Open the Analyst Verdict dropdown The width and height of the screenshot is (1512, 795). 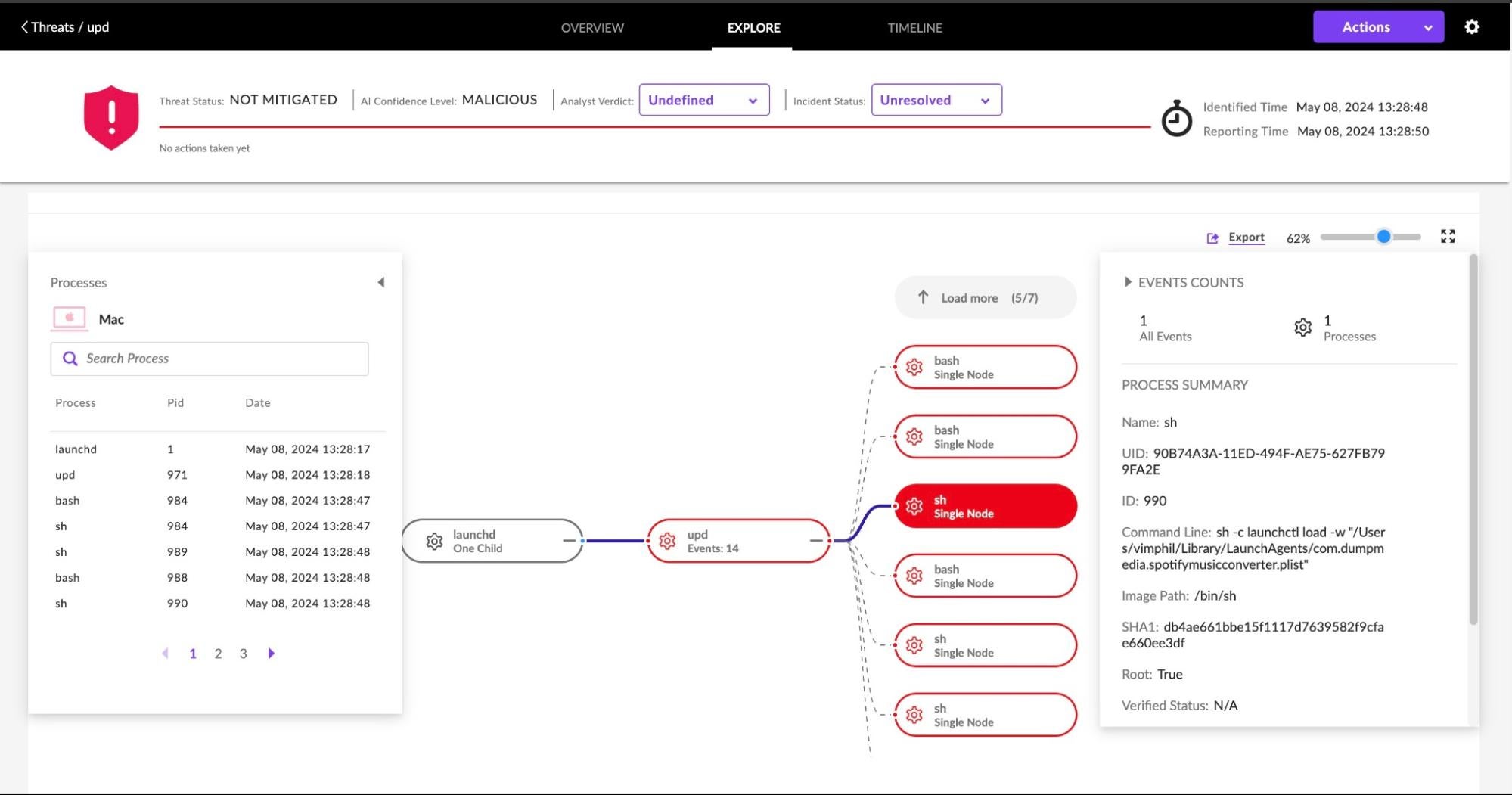703,100
